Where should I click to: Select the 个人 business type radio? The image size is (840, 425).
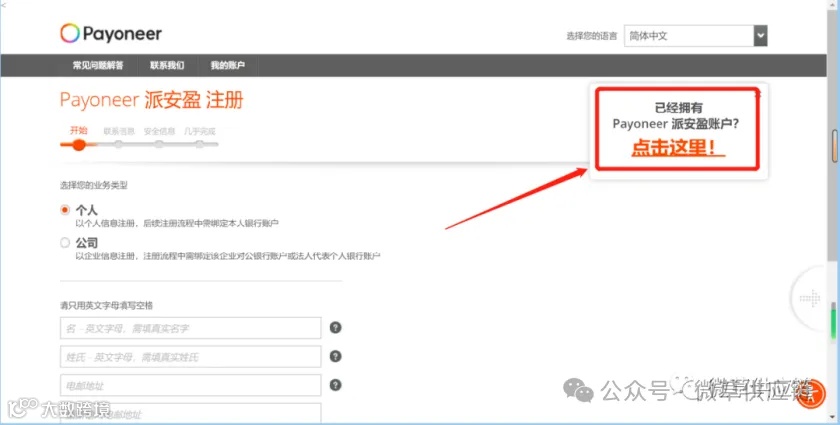pyautogui.click(x=65, y=210)
